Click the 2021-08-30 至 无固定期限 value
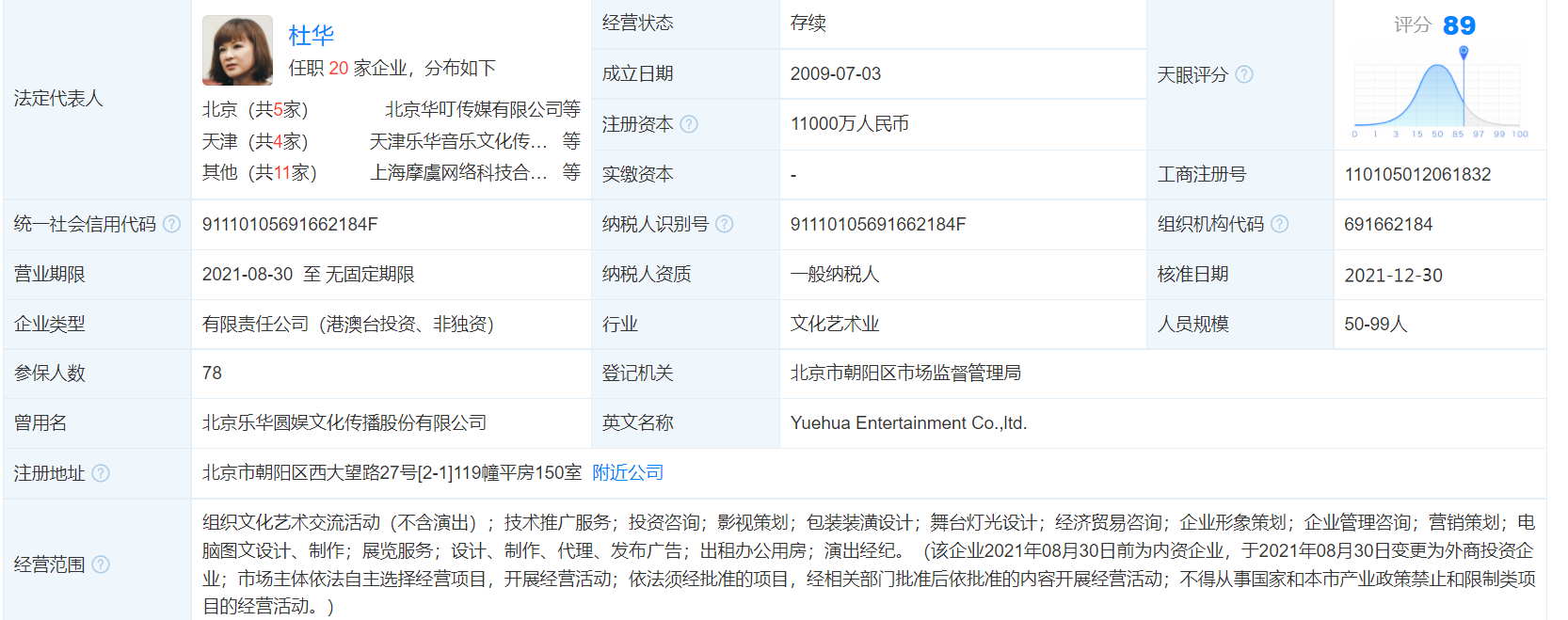Image resolution: width=1568 pixels, height=620 pixels. (309, 274)
